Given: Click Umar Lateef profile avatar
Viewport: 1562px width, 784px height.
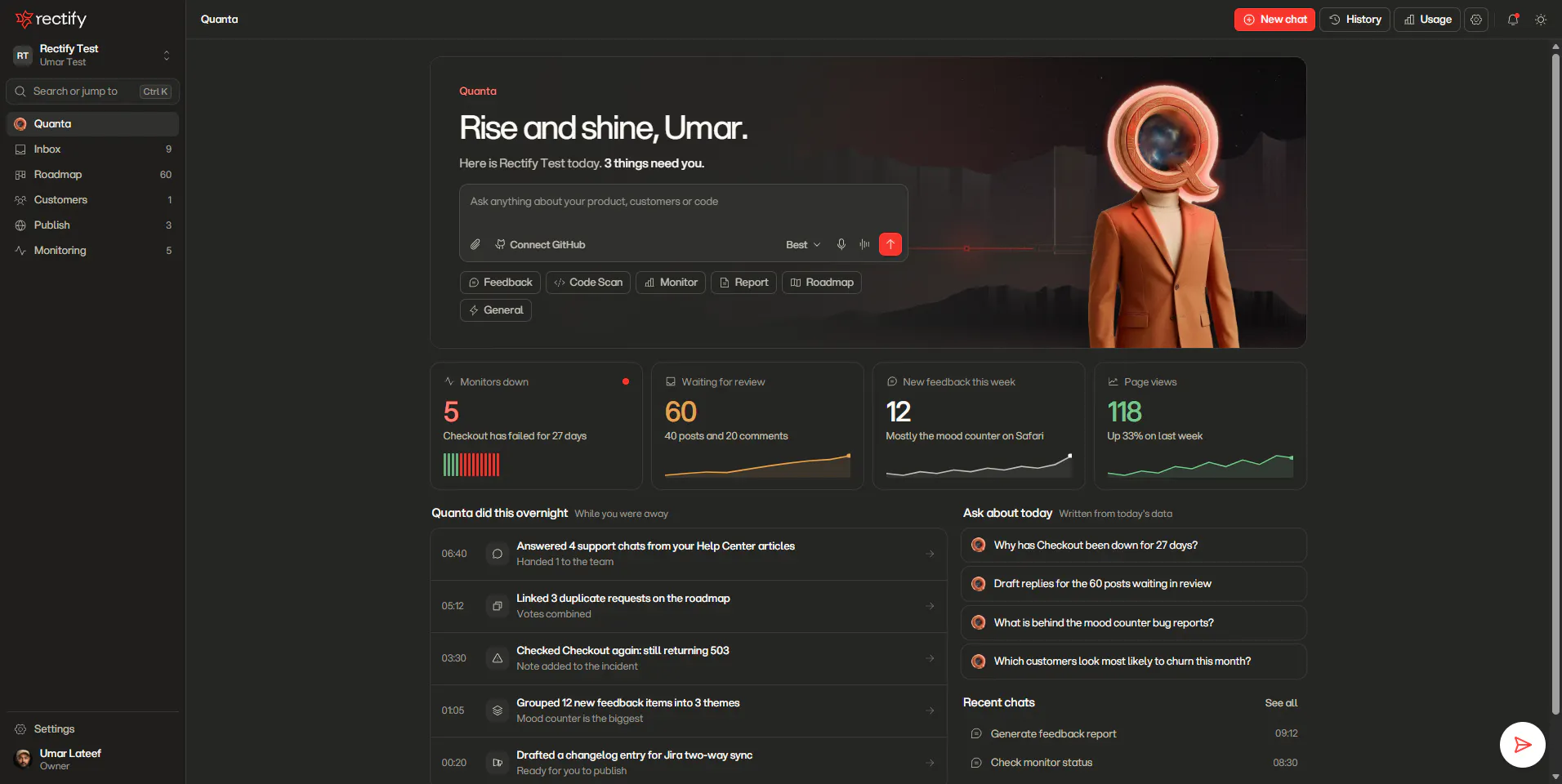Looking at the screenshot, I should 23,759.
